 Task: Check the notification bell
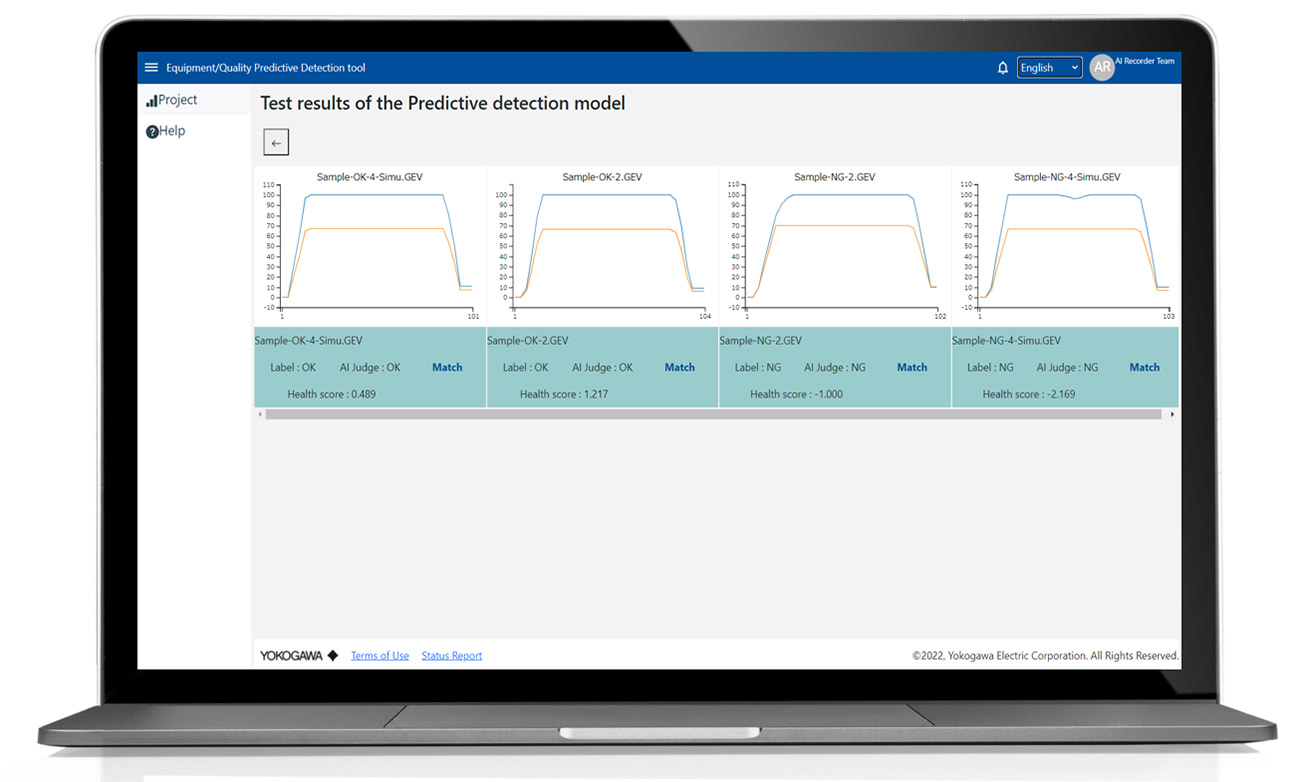pos(1003,68)
